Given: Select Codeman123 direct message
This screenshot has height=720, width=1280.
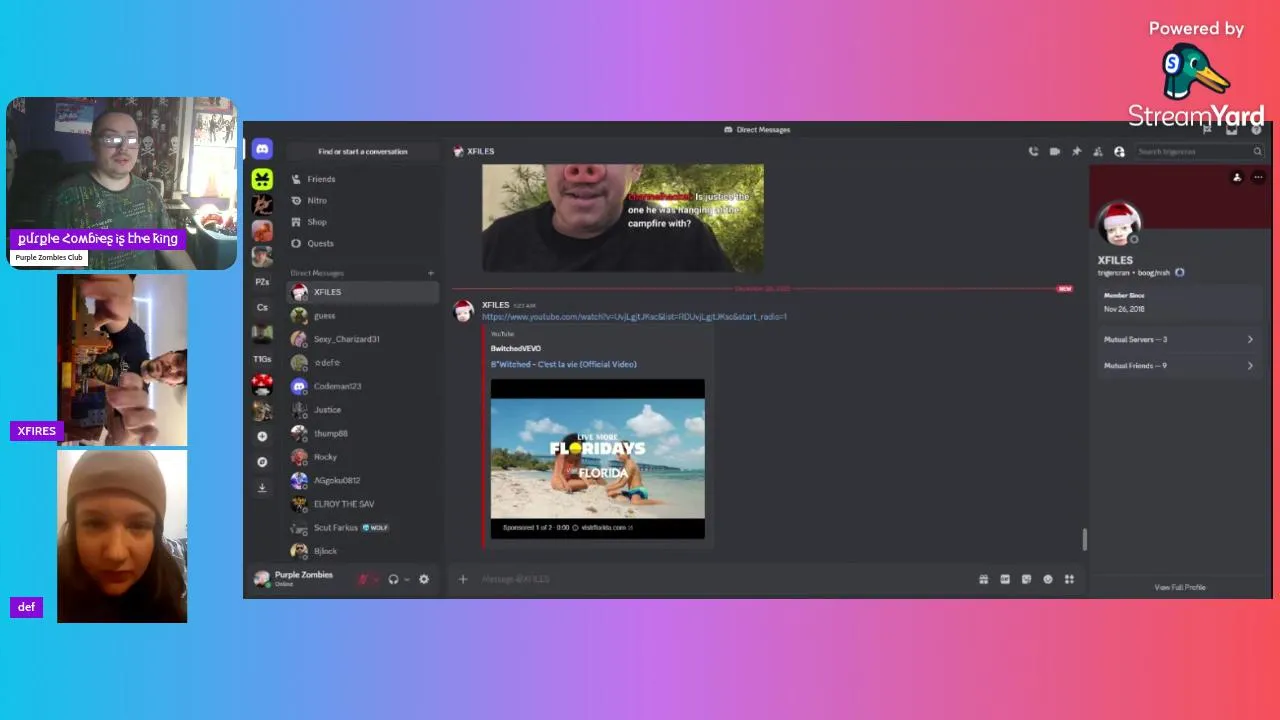Looking at the screenshot, I should [362, 386].
